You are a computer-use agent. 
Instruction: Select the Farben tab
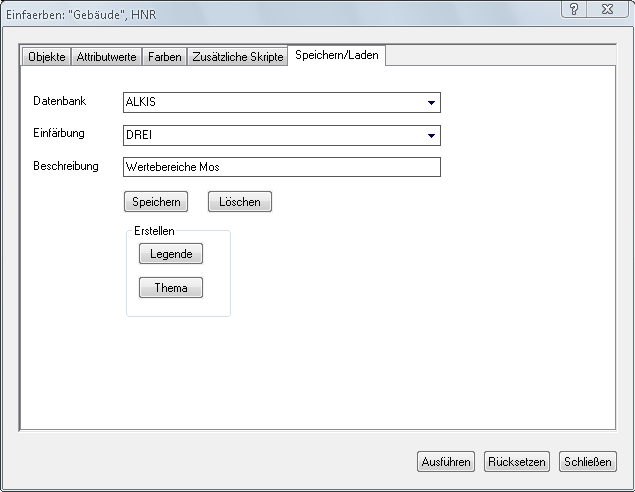pyautogui.click(x=164, y=57)
